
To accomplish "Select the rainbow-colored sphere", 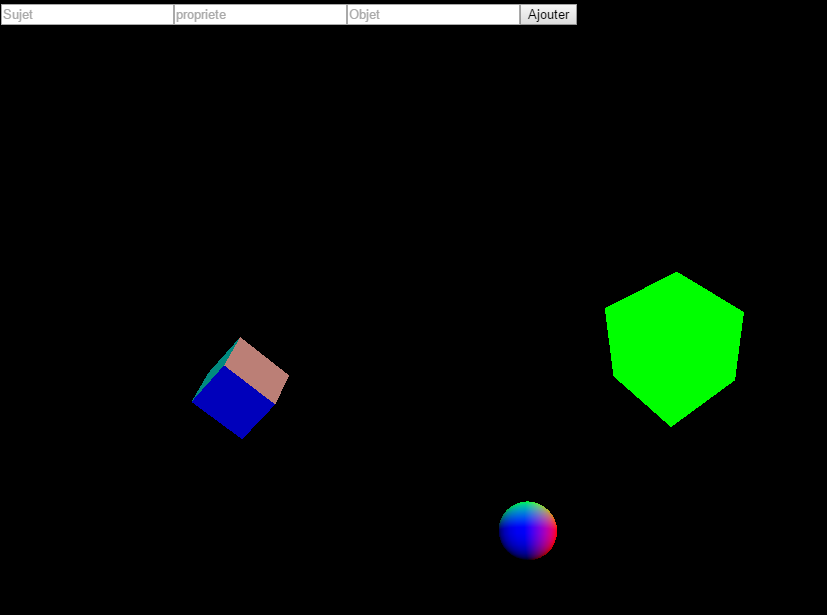I will 528,530.
